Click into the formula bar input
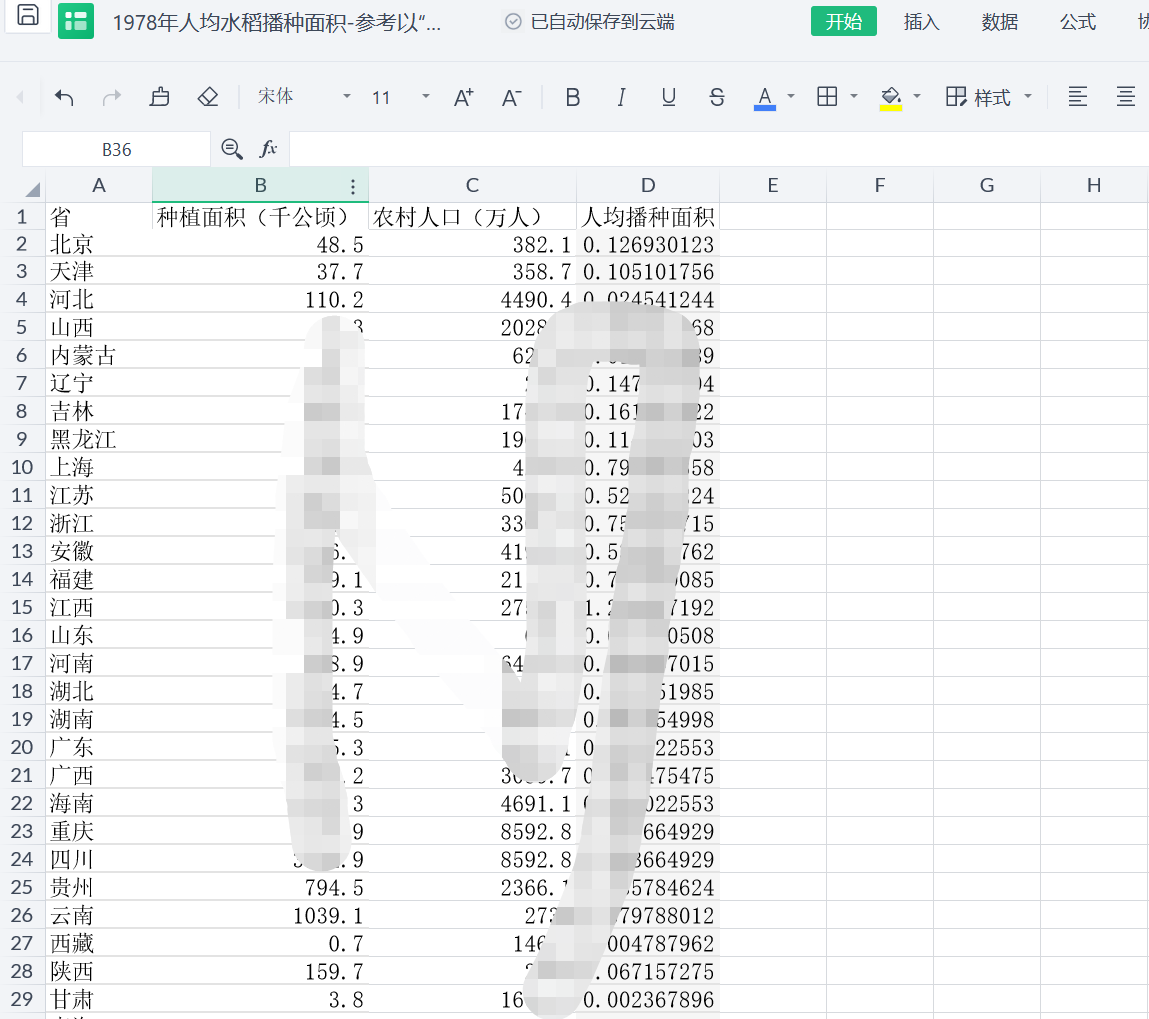The width and height of the screenshot is (1149, 1019). point(718,149)
